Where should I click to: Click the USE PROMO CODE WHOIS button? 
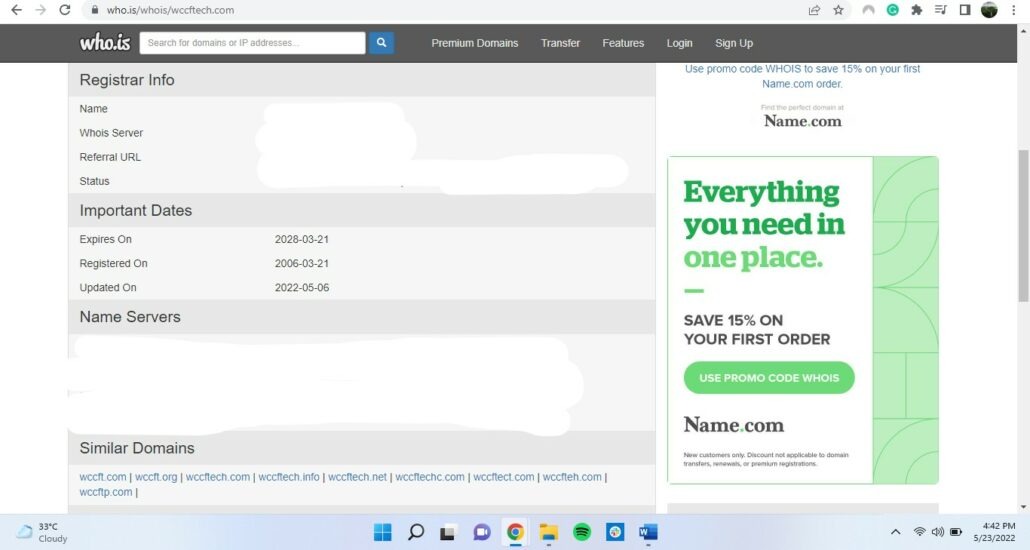[769, 378]
